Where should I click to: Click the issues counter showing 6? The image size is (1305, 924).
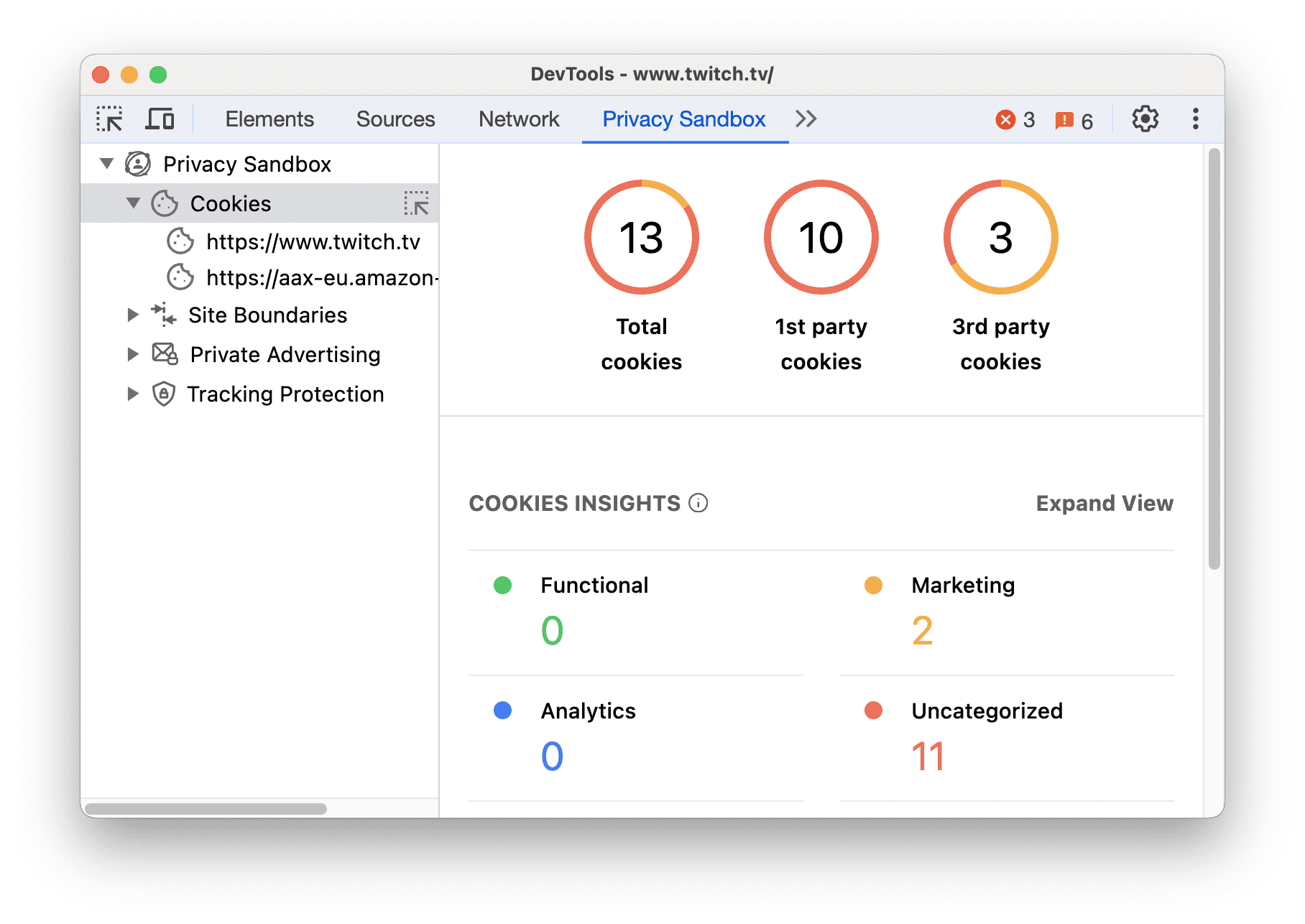pyautogui.click(x=1074, y=120)
